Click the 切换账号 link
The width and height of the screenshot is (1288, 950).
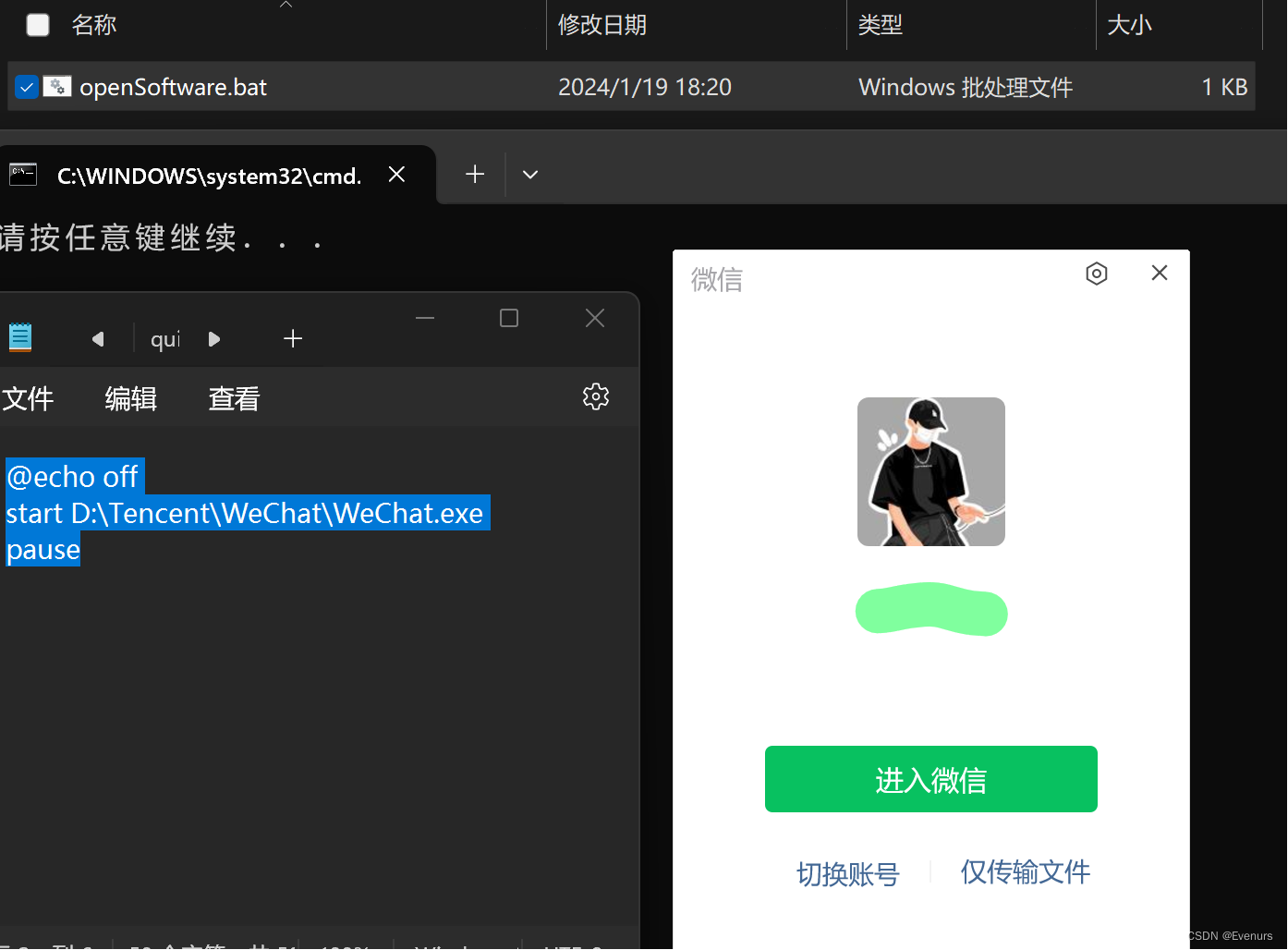pos(848,874)
